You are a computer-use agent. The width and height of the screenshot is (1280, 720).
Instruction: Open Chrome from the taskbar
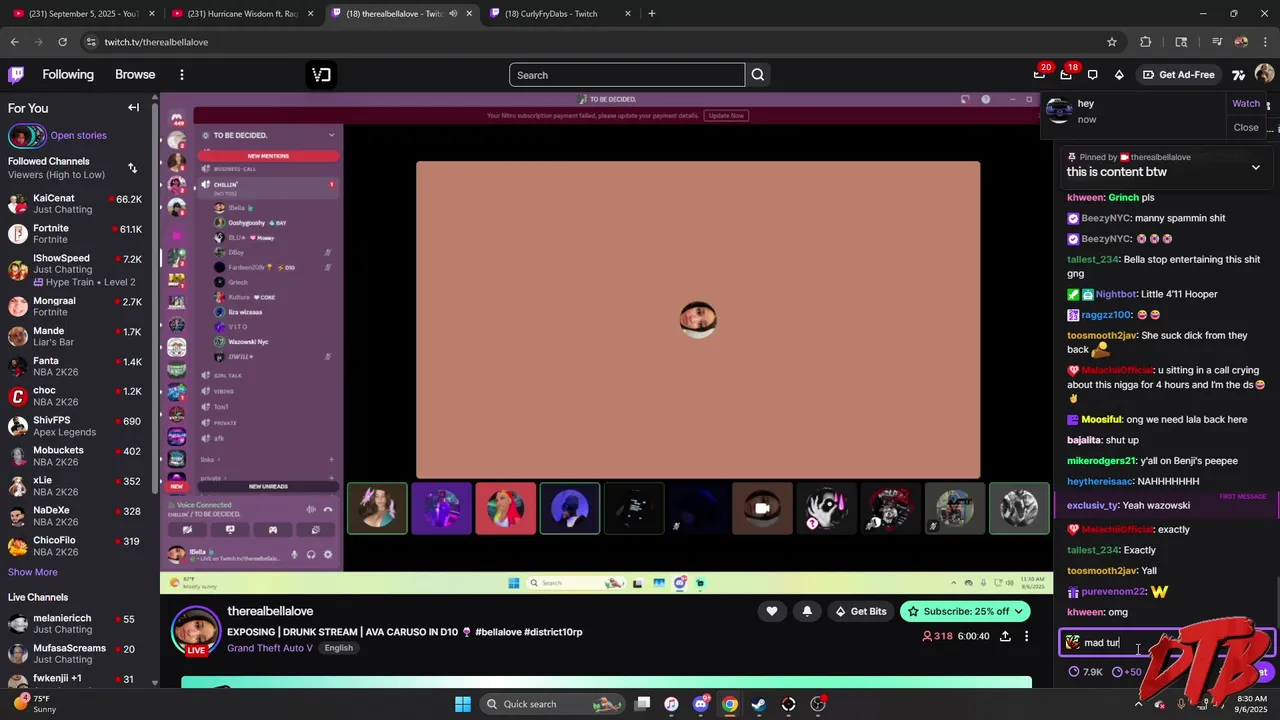(730, 704)
